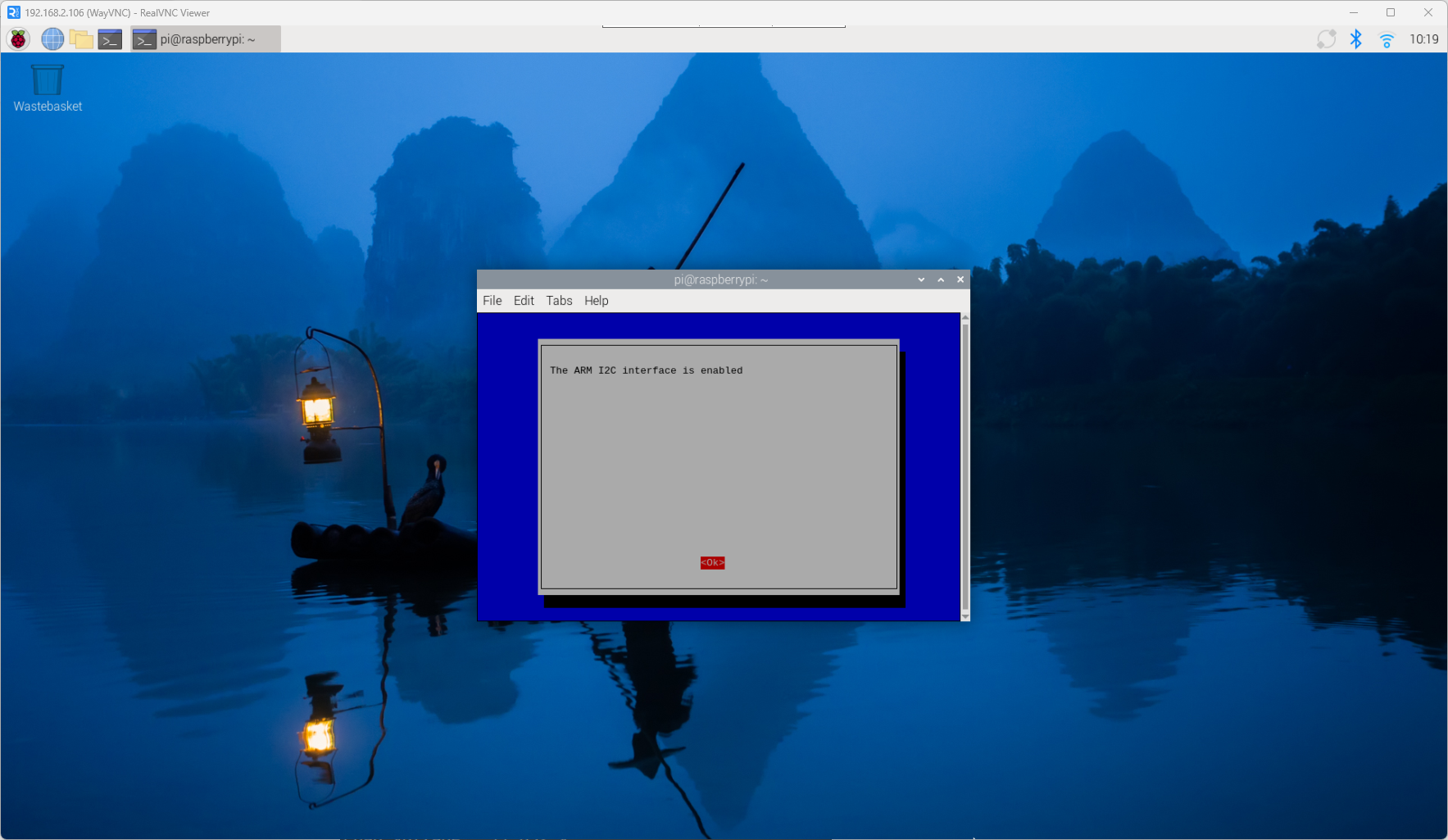Open the Bluetooth tray menu
1448x840 pixels.
pos(1356,39)
